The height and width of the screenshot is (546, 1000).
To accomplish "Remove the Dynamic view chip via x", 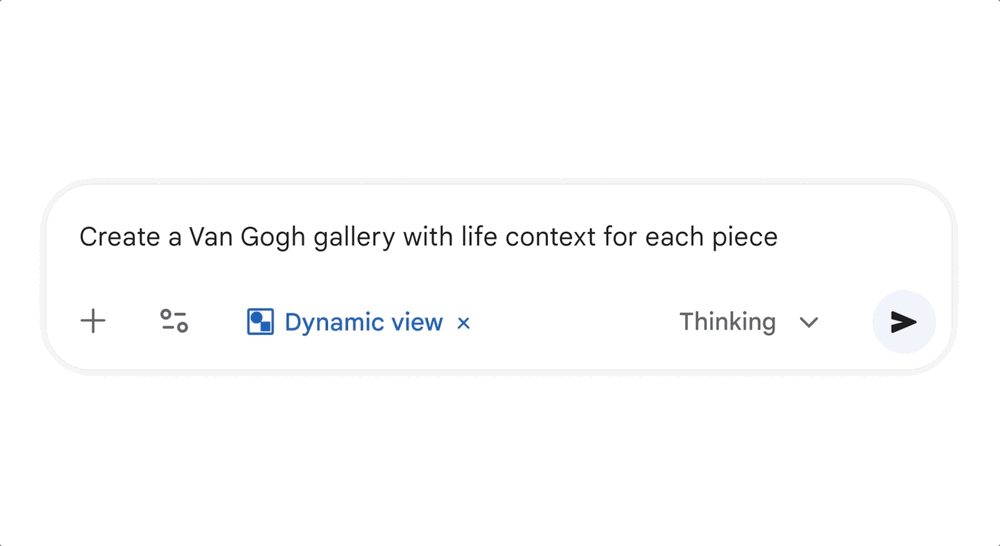I will 463,322.
